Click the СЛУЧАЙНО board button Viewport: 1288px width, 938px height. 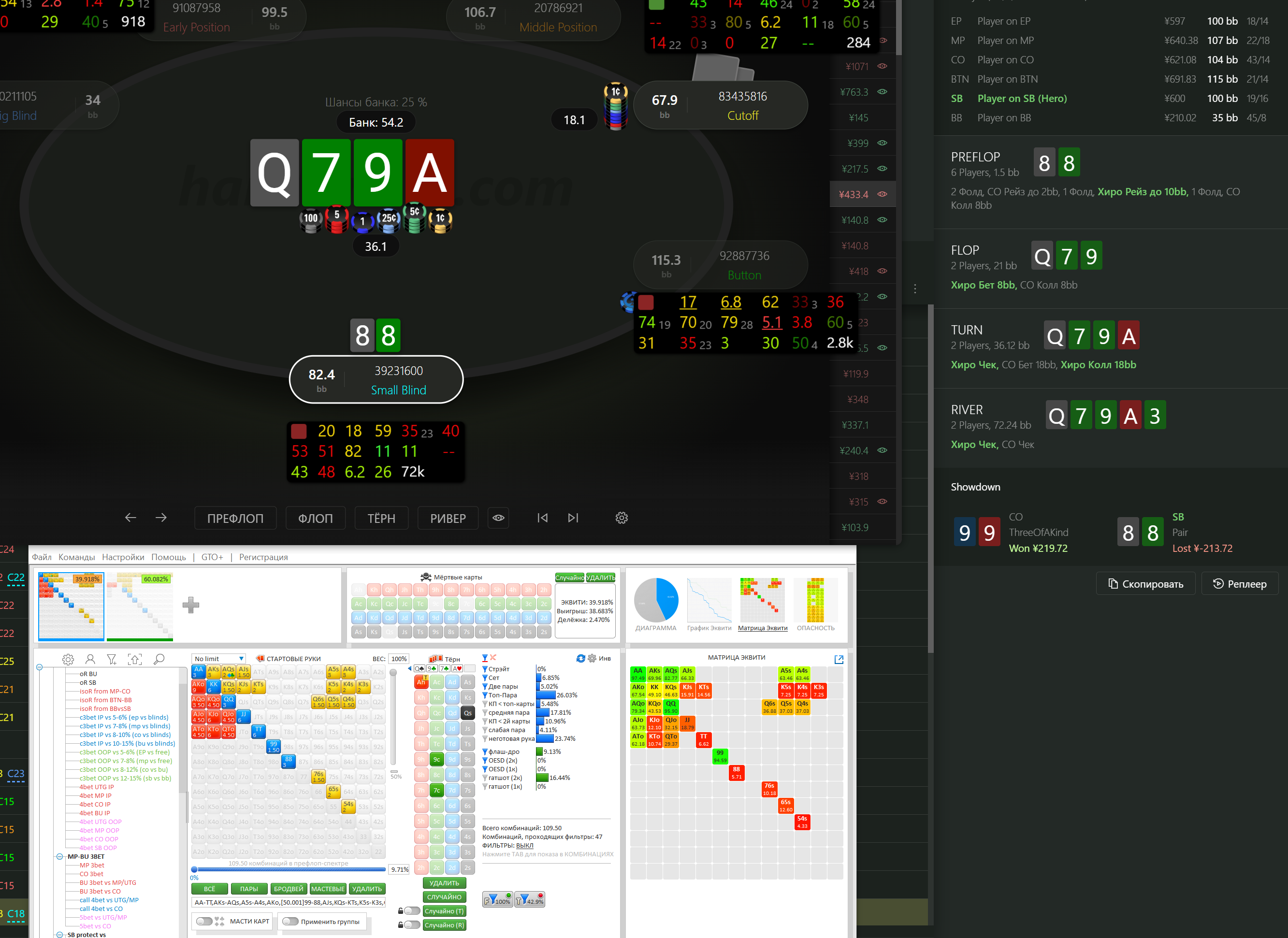click(445, 897)
